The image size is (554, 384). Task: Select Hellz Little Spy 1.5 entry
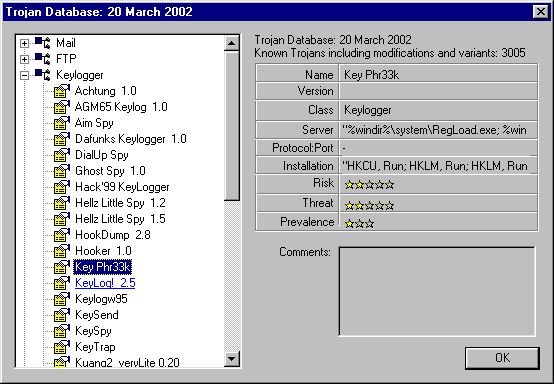(120, 219)
